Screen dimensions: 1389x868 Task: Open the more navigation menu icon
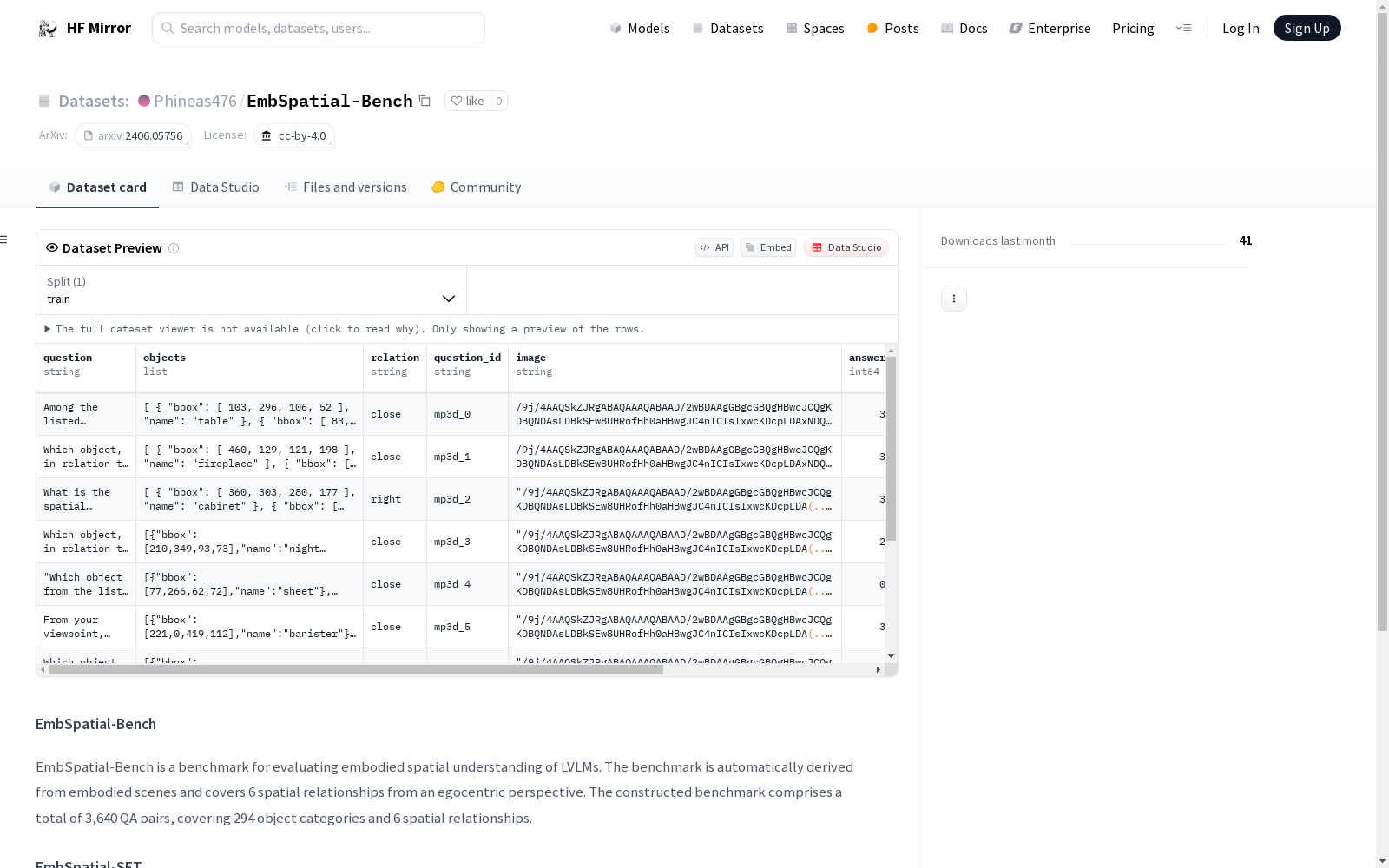coord(1183,28)
